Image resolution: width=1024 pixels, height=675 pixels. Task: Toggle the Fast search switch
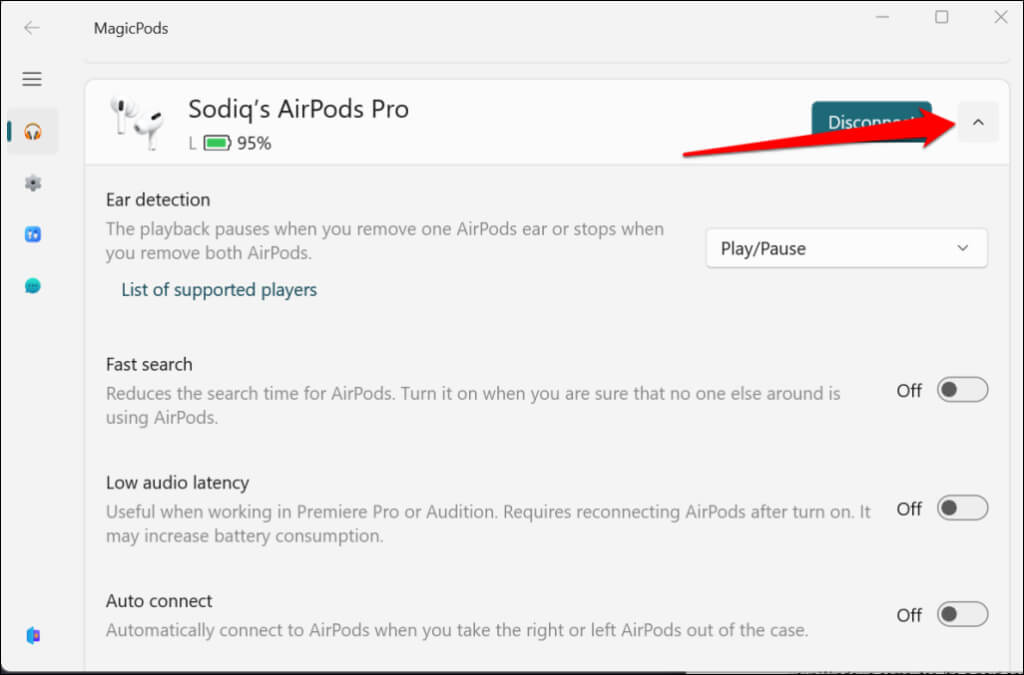pyautogui.click(x=962, y=390)
